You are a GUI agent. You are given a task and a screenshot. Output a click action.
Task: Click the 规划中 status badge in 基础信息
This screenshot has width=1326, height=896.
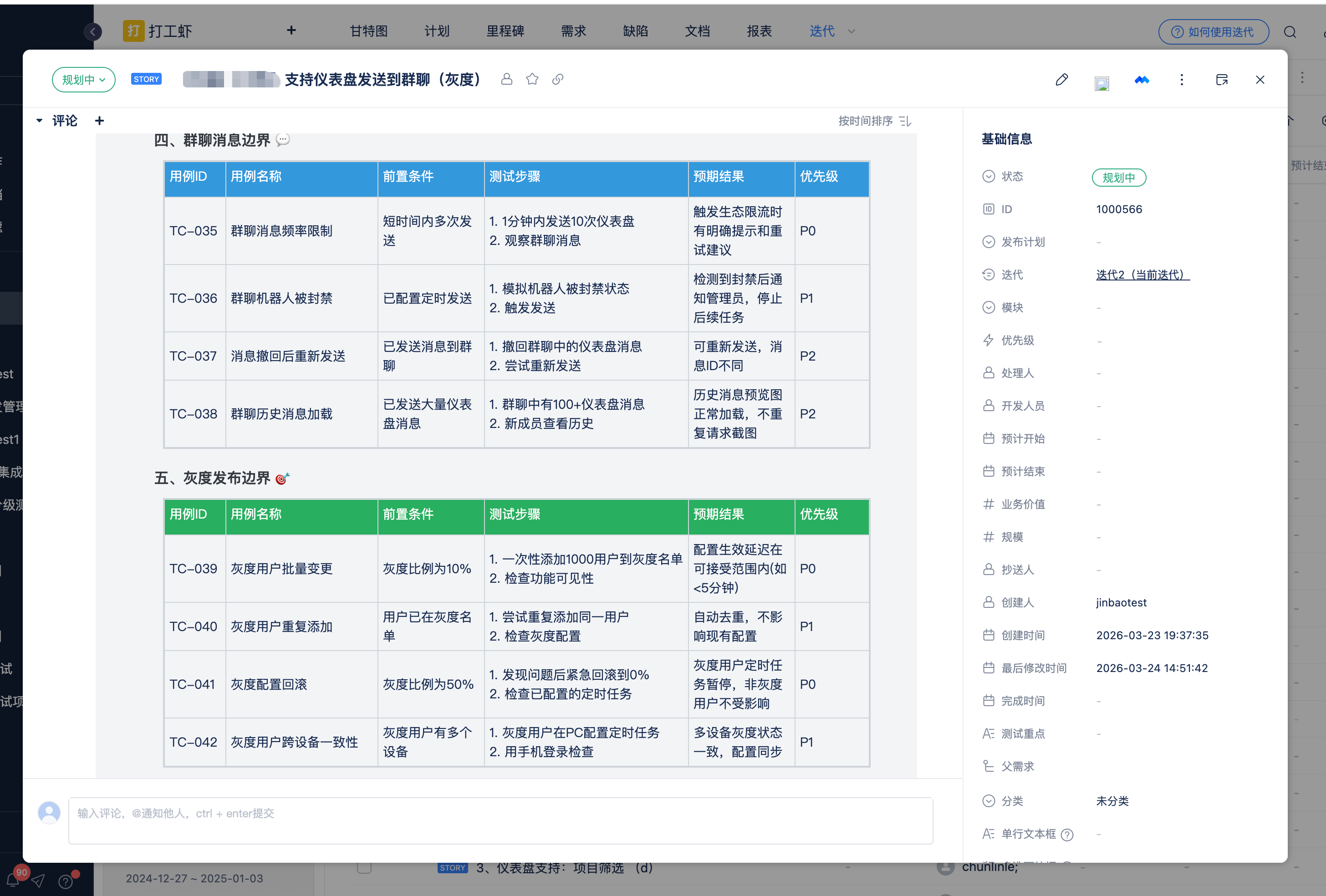(x=1118, y=178)
